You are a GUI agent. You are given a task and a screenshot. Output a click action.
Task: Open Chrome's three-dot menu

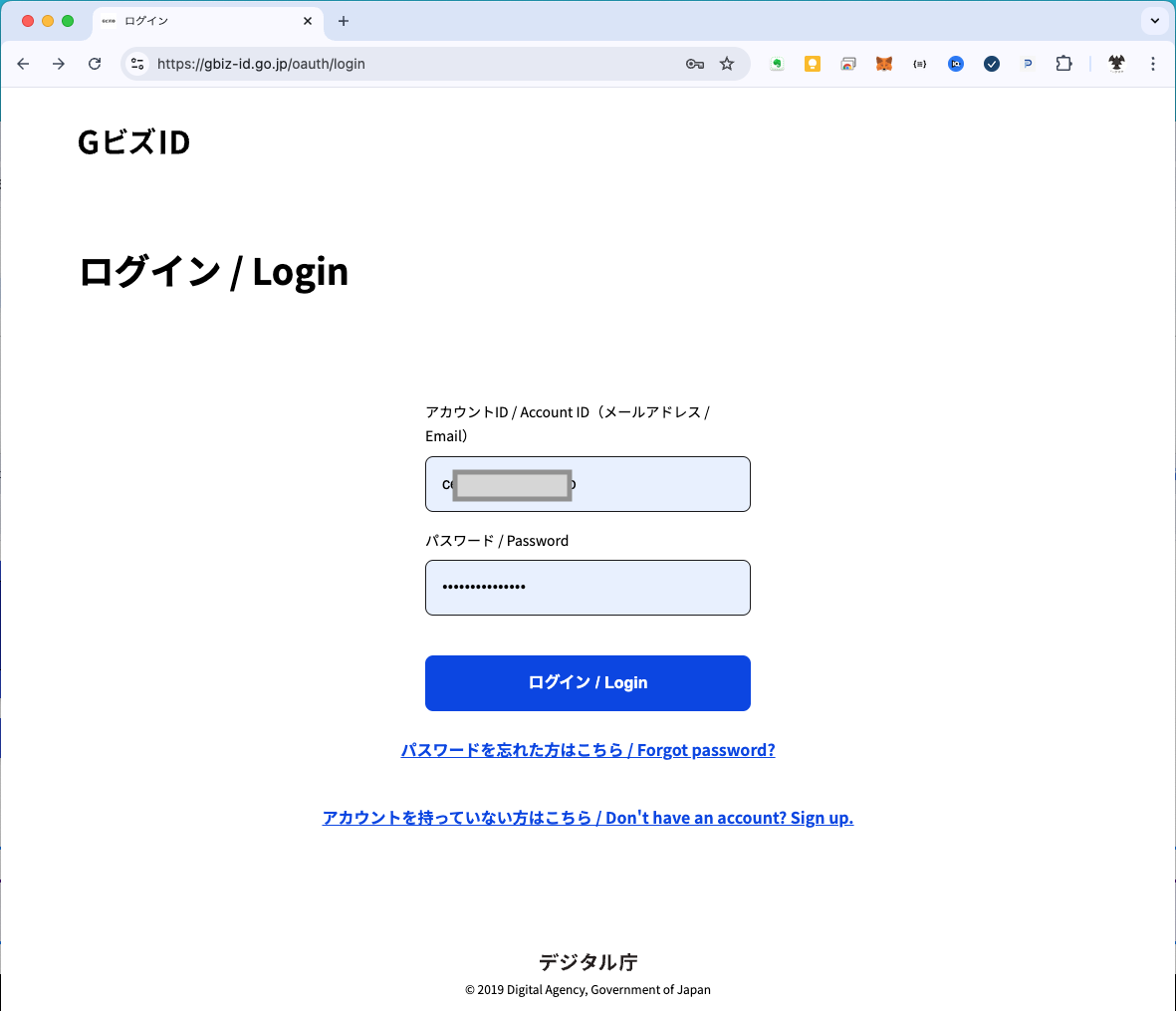[x=1153, y=64]
